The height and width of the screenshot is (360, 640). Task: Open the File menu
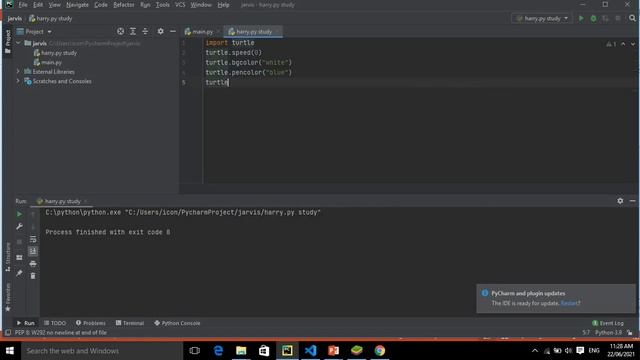point(23,5)
